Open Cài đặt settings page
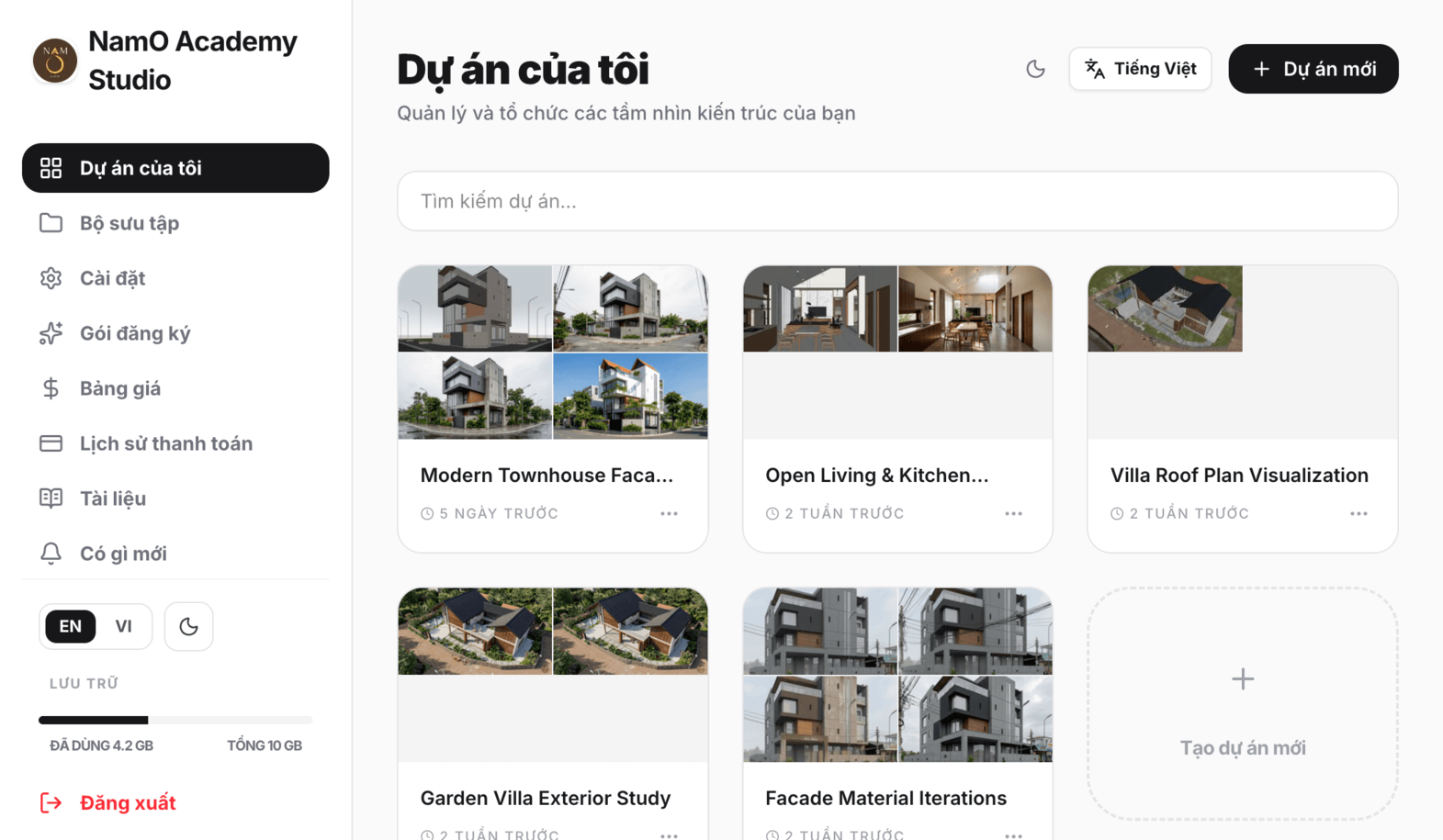This screenshot has height=840, width=1443. [x=175, y=278]
